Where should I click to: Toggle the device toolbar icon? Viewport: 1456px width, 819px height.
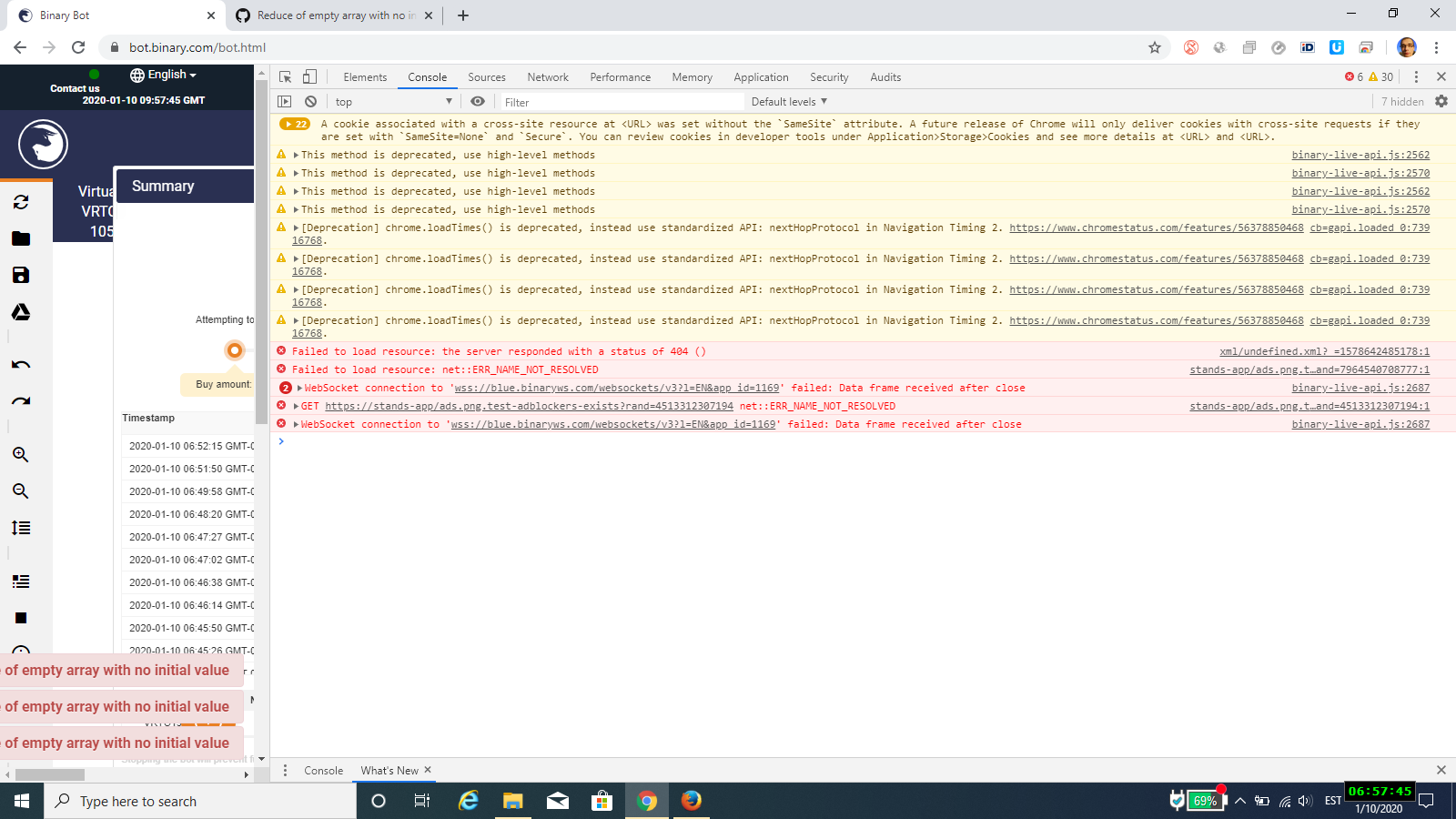click(310, 77)
